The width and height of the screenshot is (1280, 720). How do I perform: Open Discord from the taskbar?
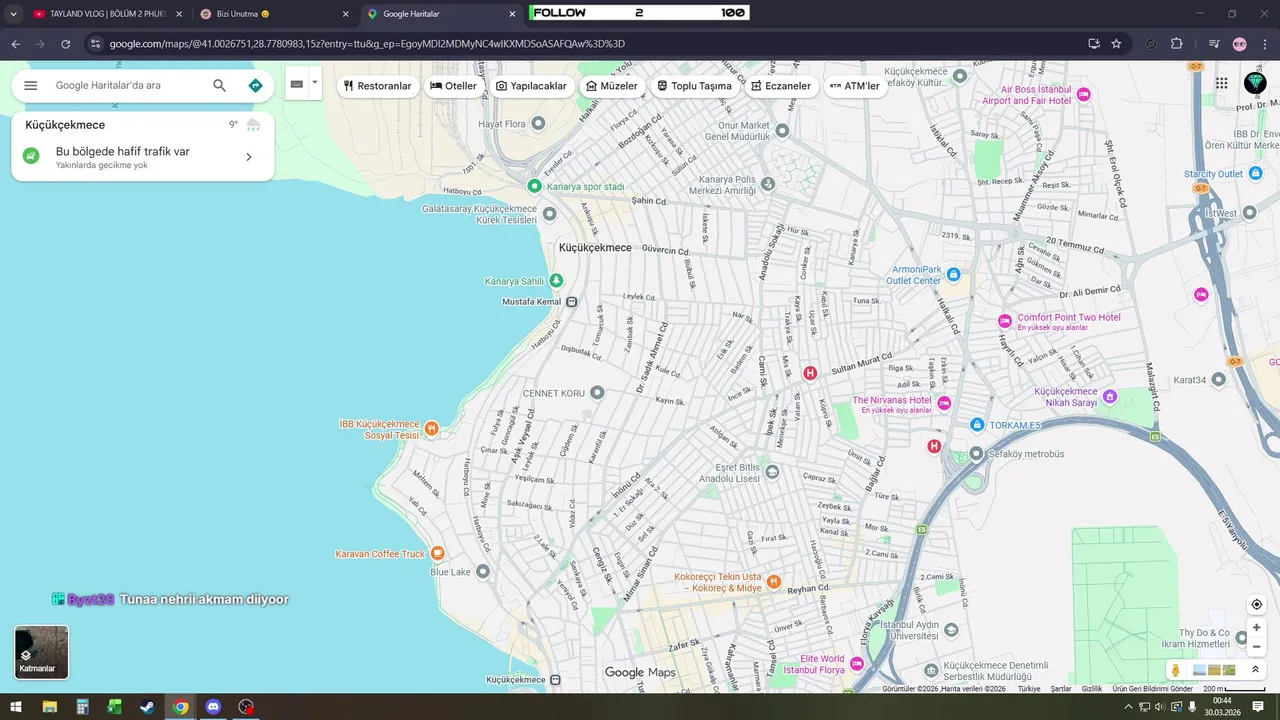[x=213, y=707]
